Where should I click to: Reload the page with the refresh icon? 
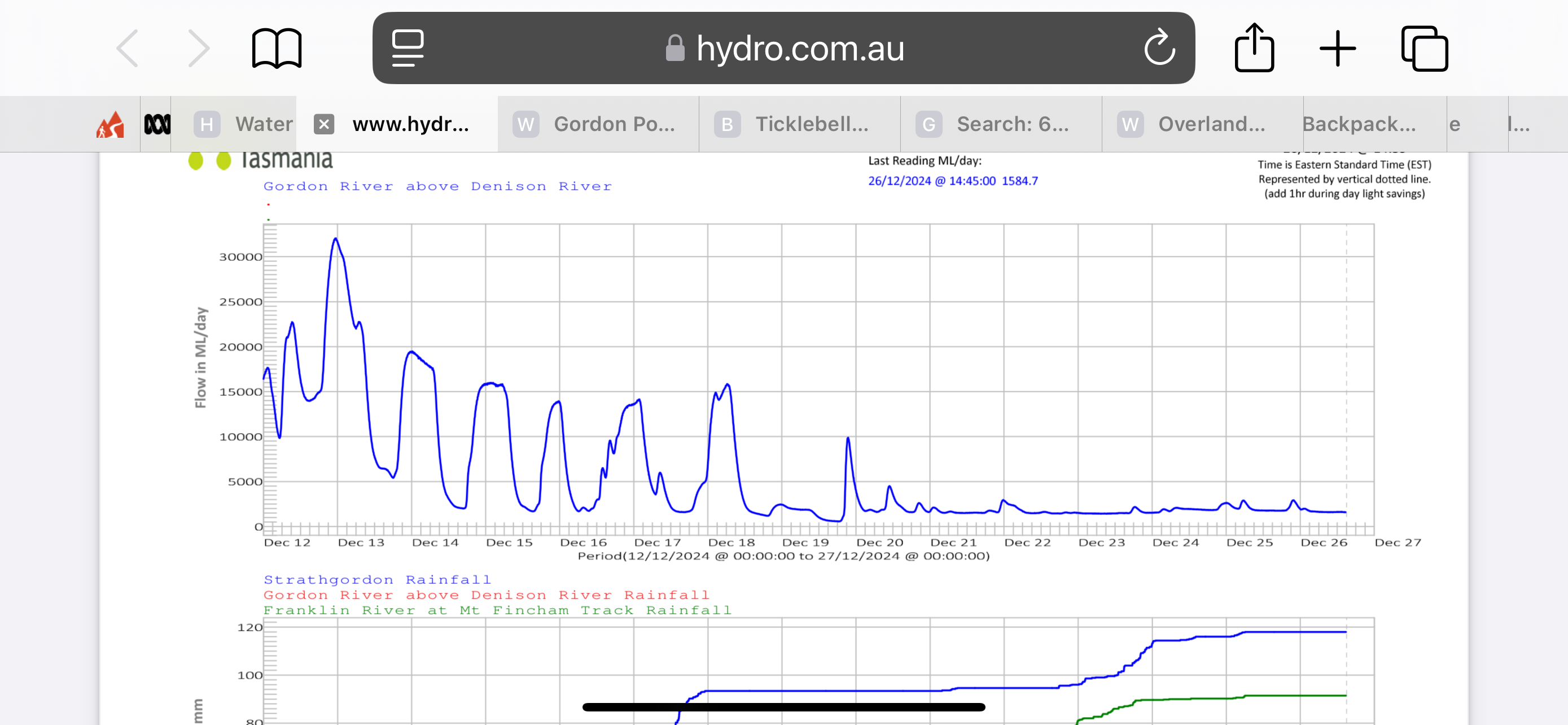1159,48
